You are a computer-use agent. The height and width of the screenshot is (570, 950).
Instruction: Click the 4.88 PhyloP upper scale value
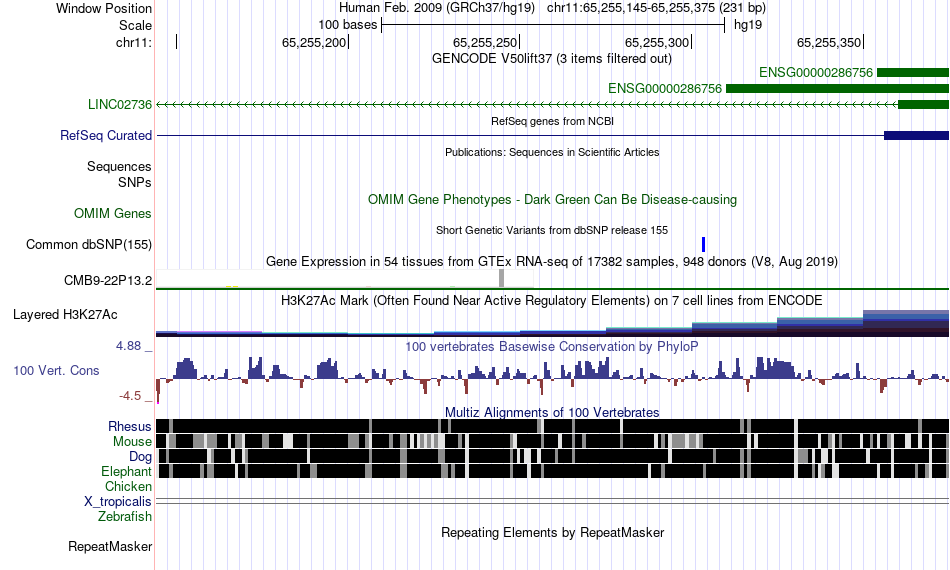click(x=128, y=346)
